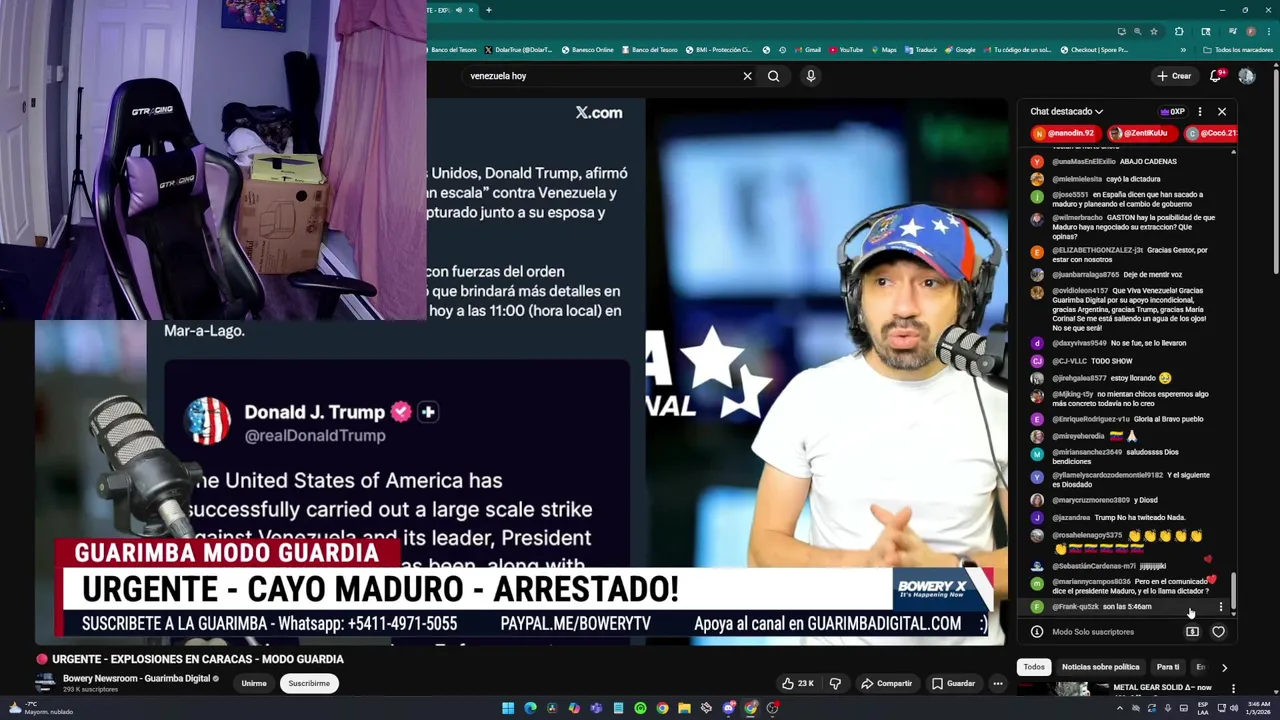This screenshot has width=1280, height=720.
Task: Open the DolarTrue bookmark
Action: [518, 50]
